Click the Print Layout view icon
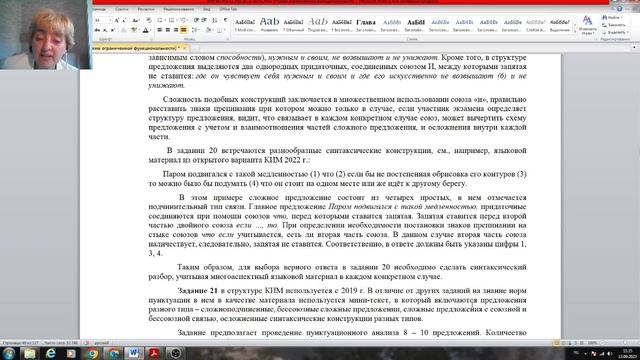The width and height of the screenshot is (640, 360). (557, 343)
